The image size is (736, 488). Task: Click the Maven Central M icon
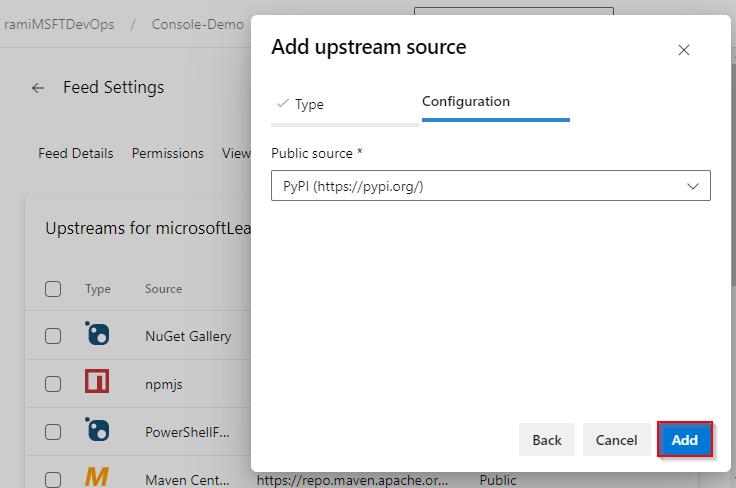(x=97, y=477)
